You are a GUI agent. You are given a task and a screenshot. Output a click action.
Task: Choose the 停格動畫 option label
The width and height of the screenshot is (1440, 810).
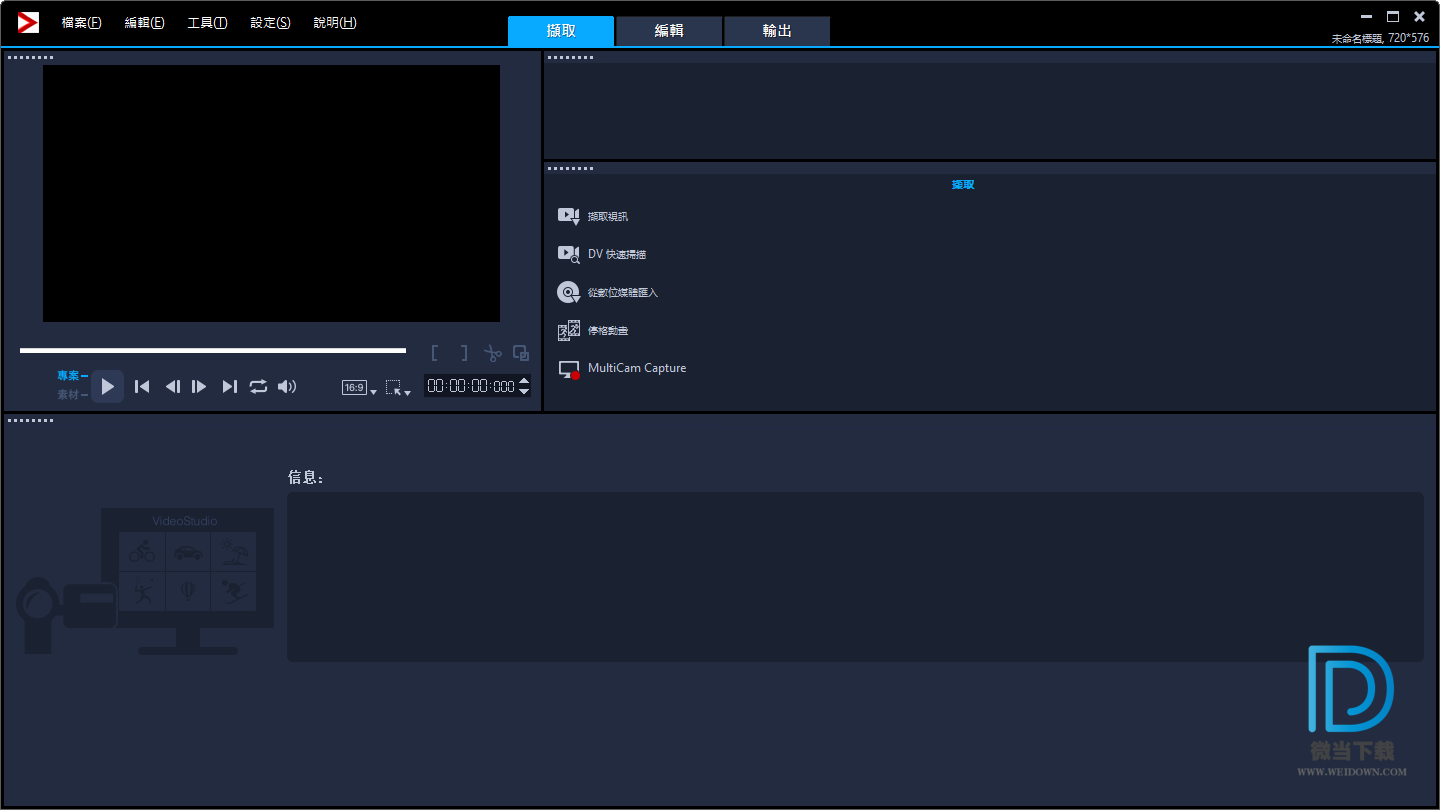(608, 330)
